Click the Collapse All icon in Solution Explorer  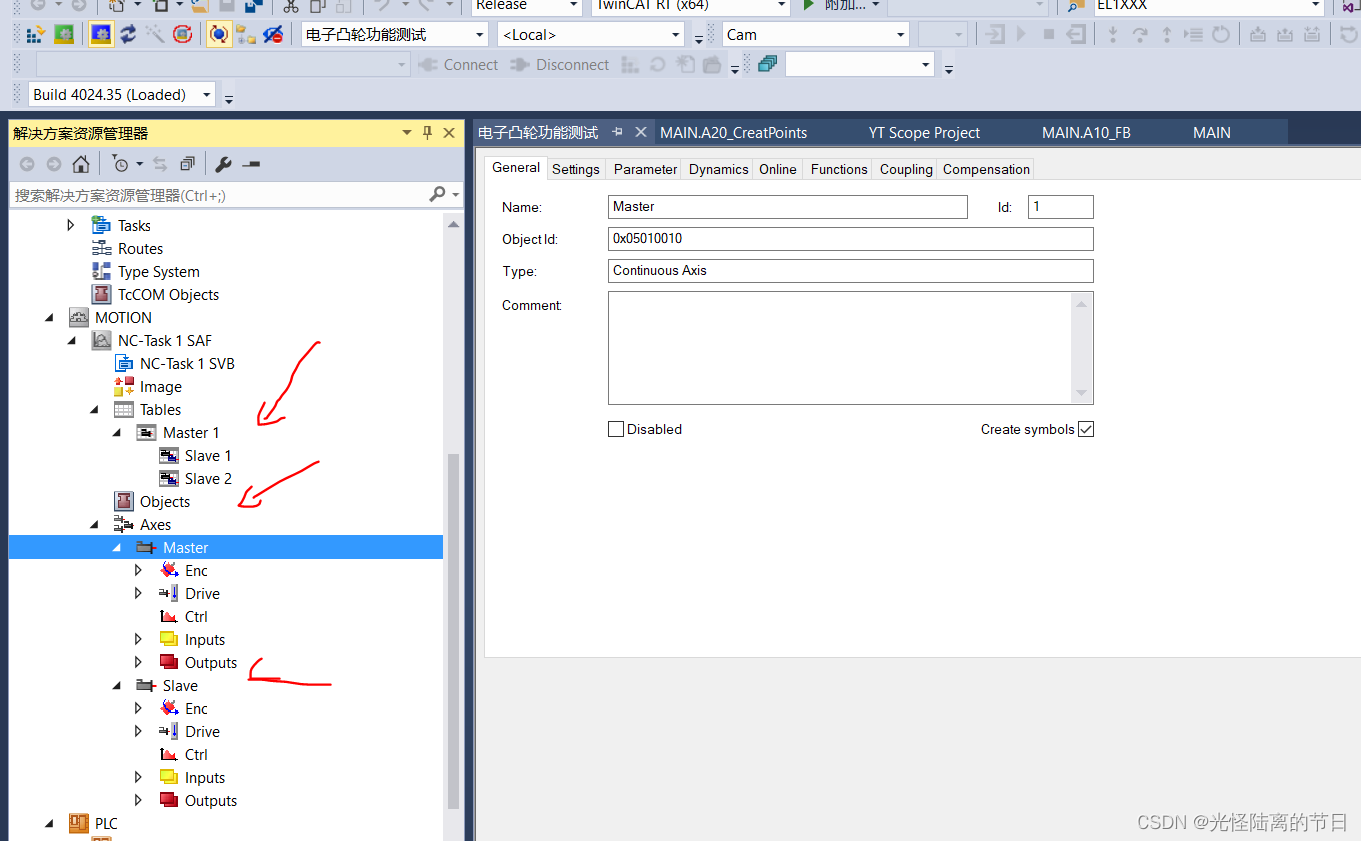pyautogui.click(x=187, y=164)
